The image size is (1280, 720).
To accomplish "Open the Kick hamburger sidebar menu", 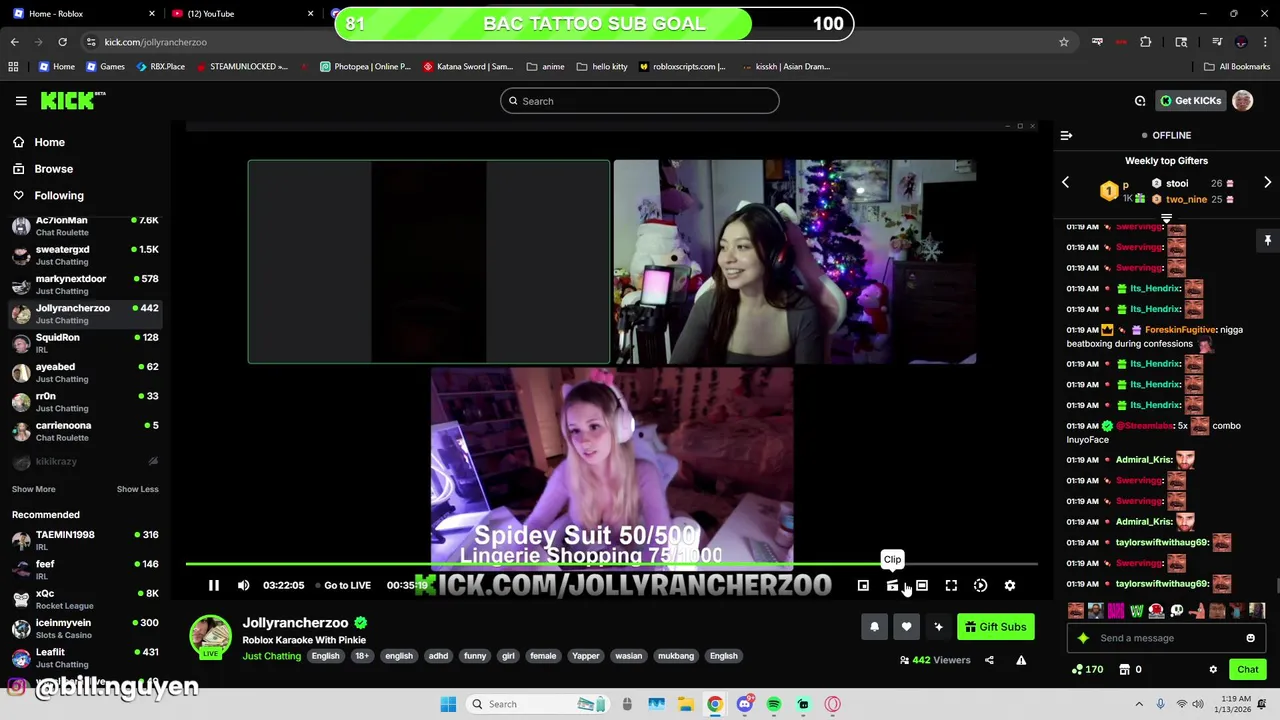I will 21,101.
